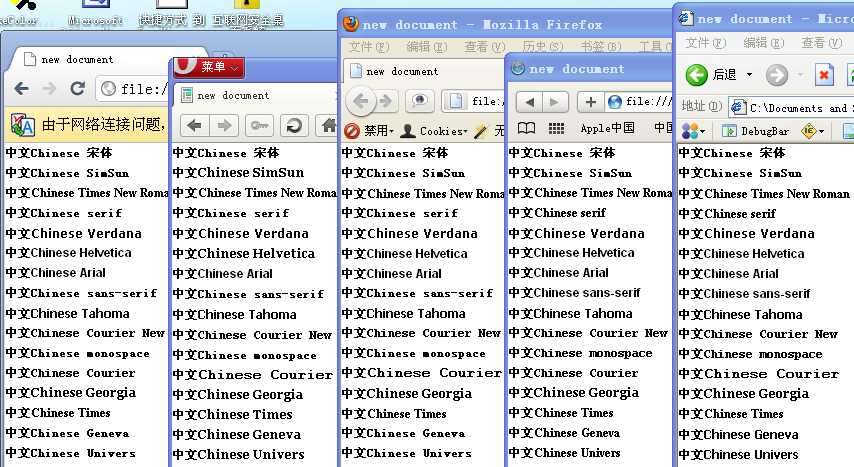Click the forward arrow in Firefox
The width and height of the screenshot is (854, 467).
[386, 101]
